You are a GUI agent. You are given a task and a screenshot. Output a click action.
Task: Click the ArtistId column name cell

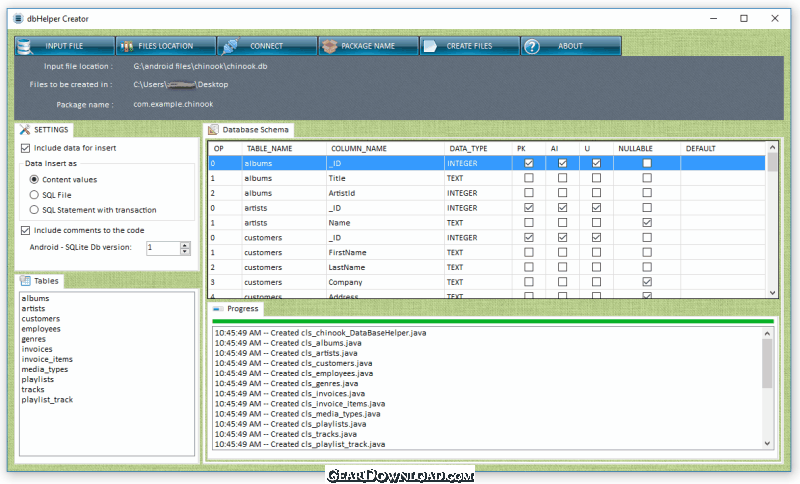385,193
